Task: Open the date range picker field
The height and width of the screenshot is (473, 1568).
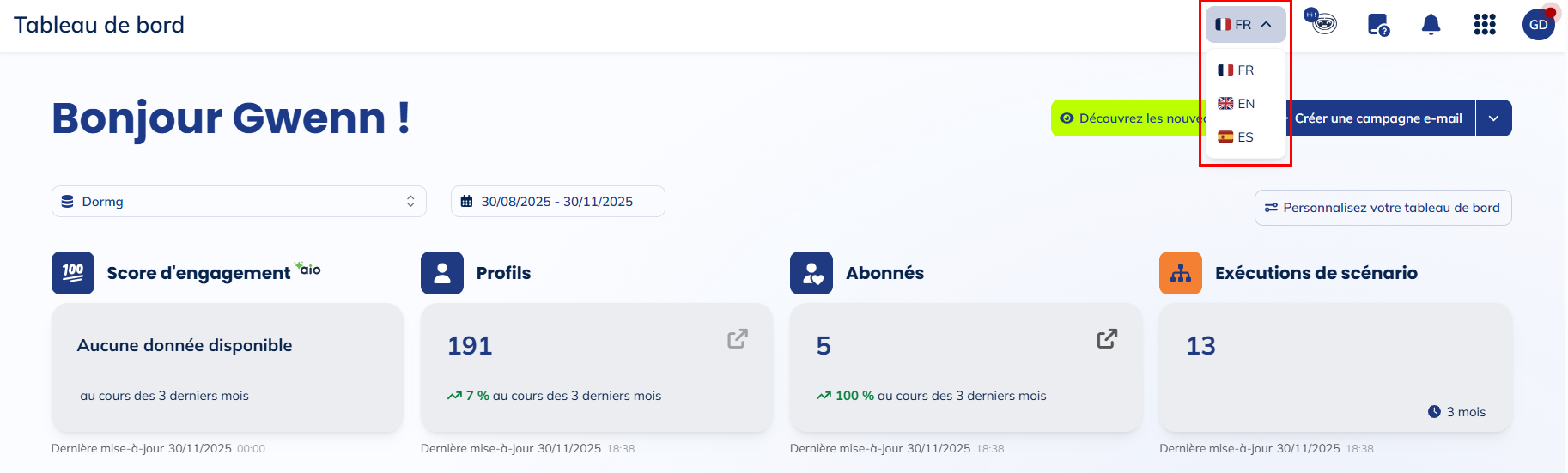Action: 557,202
